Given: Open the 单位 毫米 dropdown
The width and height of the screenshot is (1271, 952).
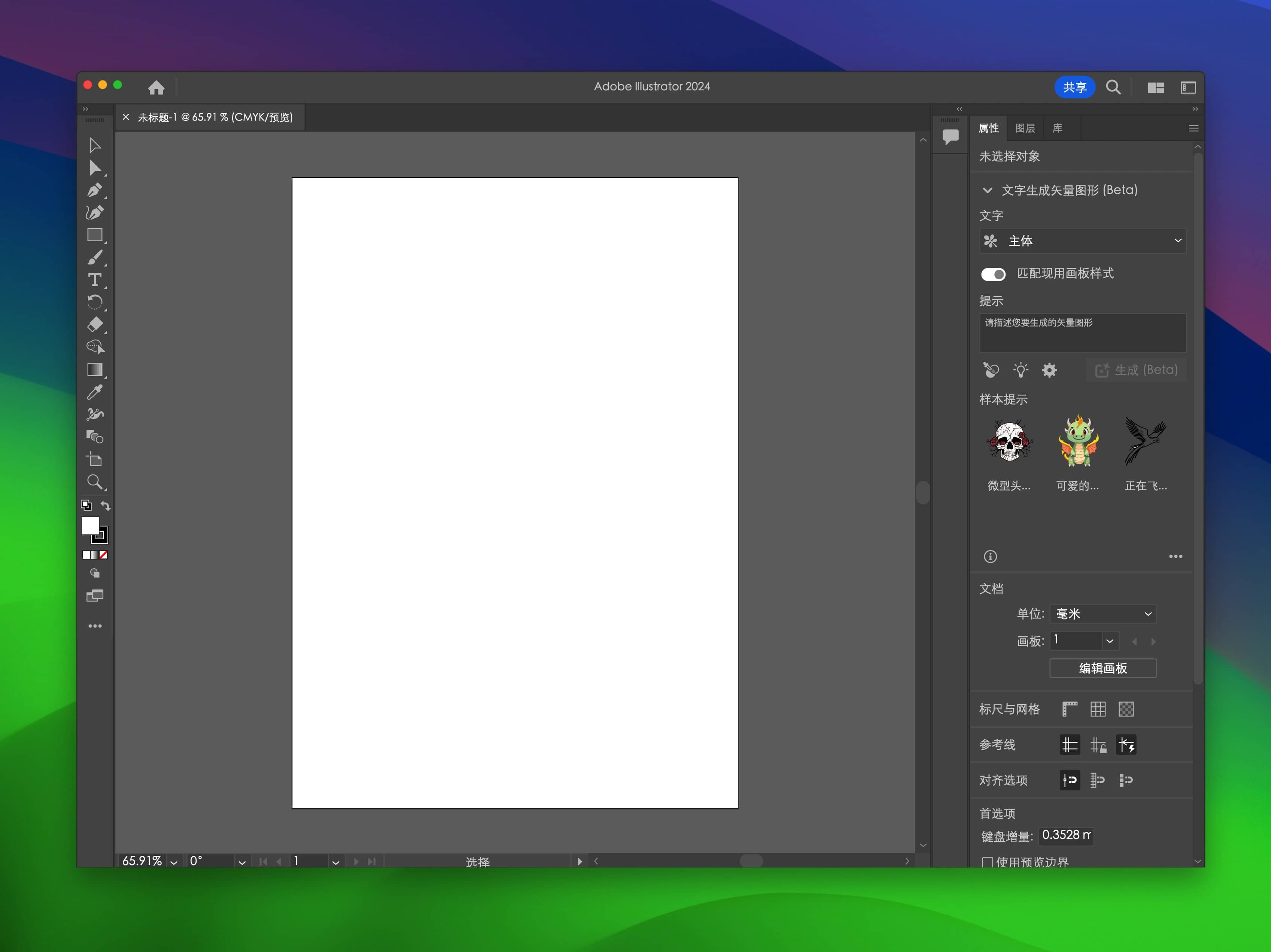Looking at the screenshot, I should pos(1102,613).
